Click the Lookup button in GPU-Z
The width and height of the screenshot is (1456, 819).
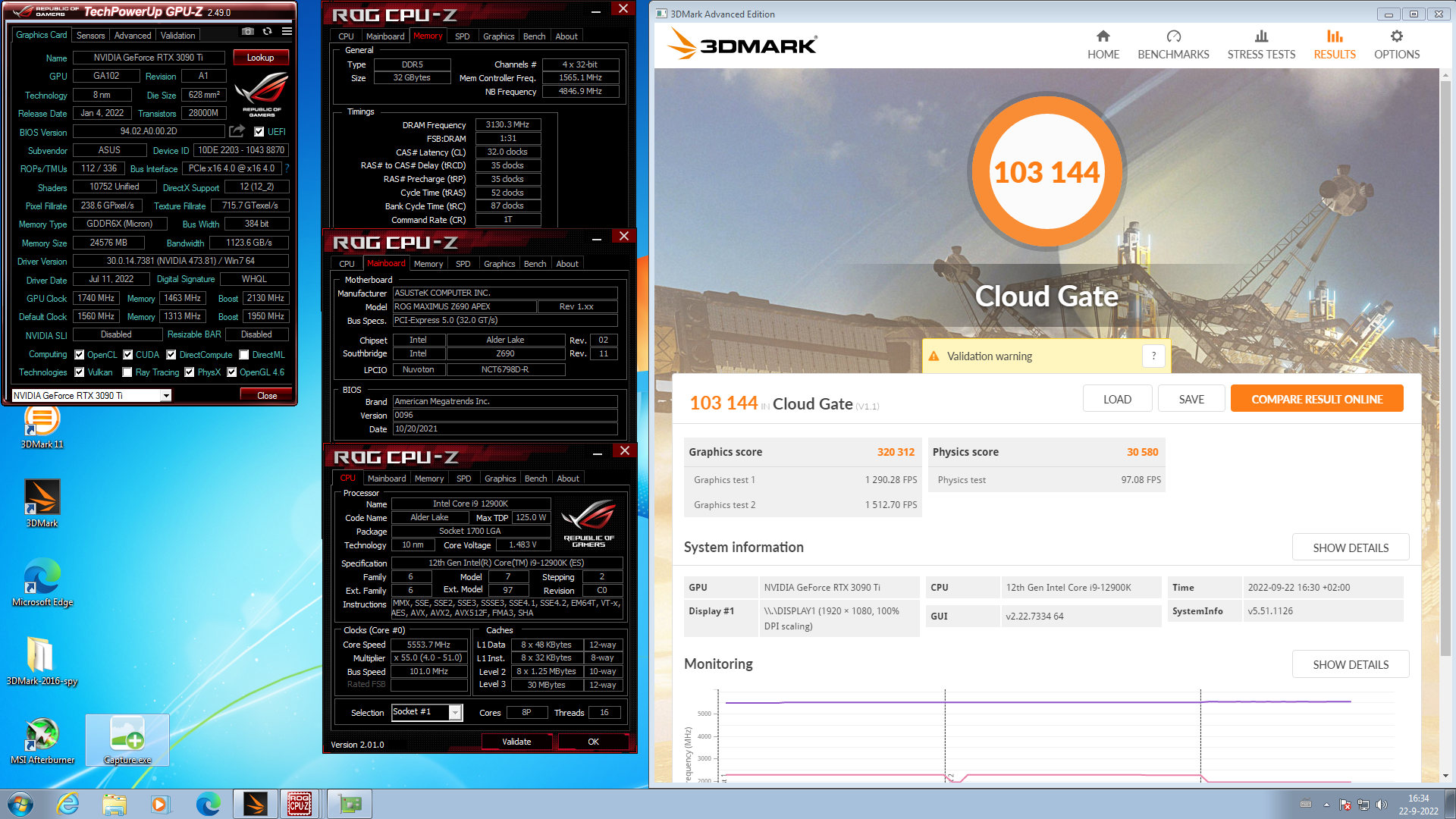260,58
